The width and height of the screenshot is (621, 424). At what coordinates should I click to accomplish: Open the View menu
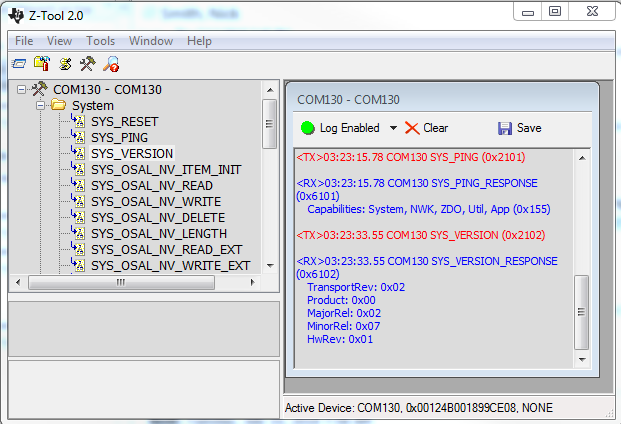tap(59, 41)
